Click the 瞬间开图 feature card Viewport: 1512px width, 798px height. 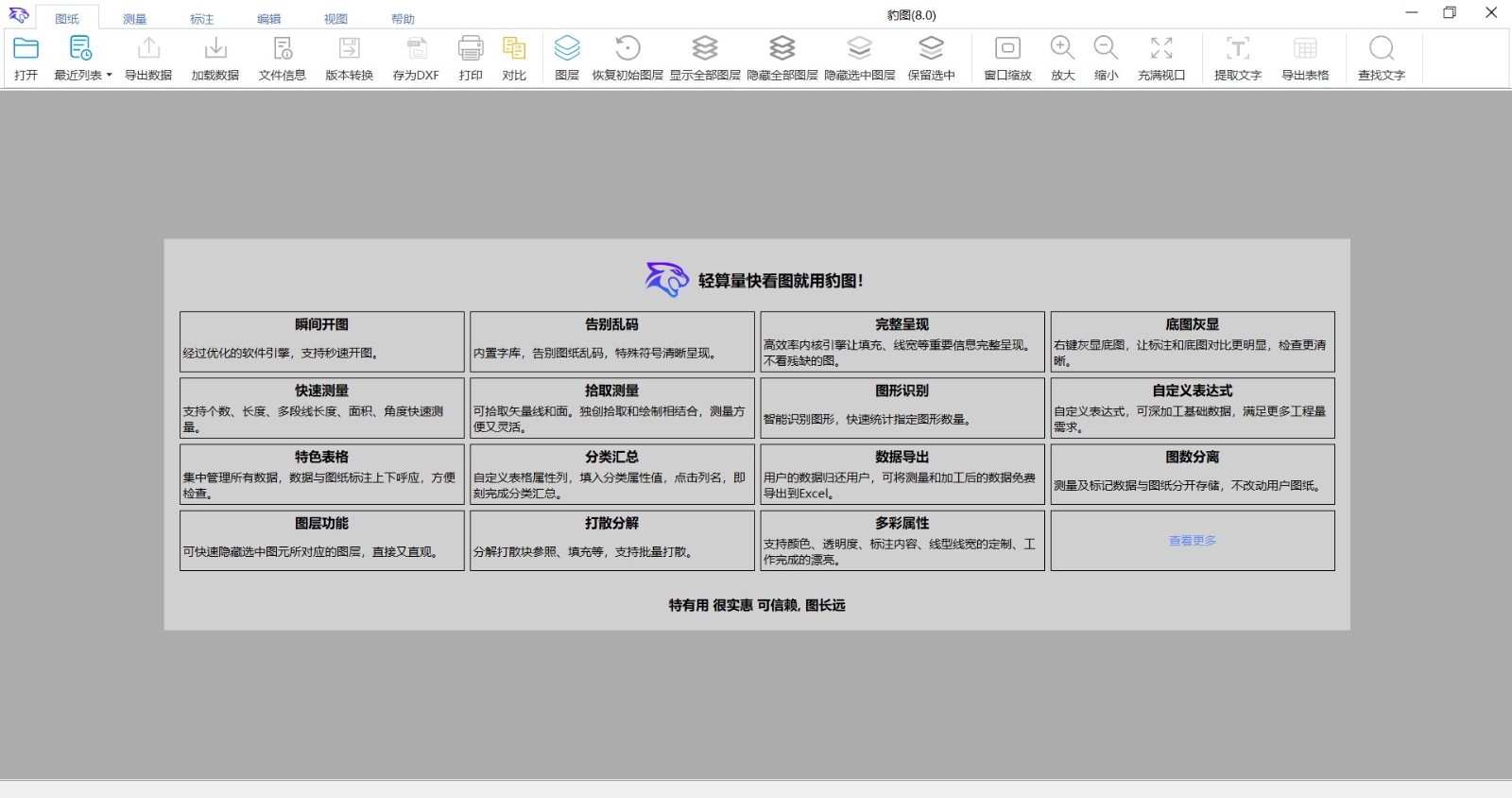tap(322, 341)
